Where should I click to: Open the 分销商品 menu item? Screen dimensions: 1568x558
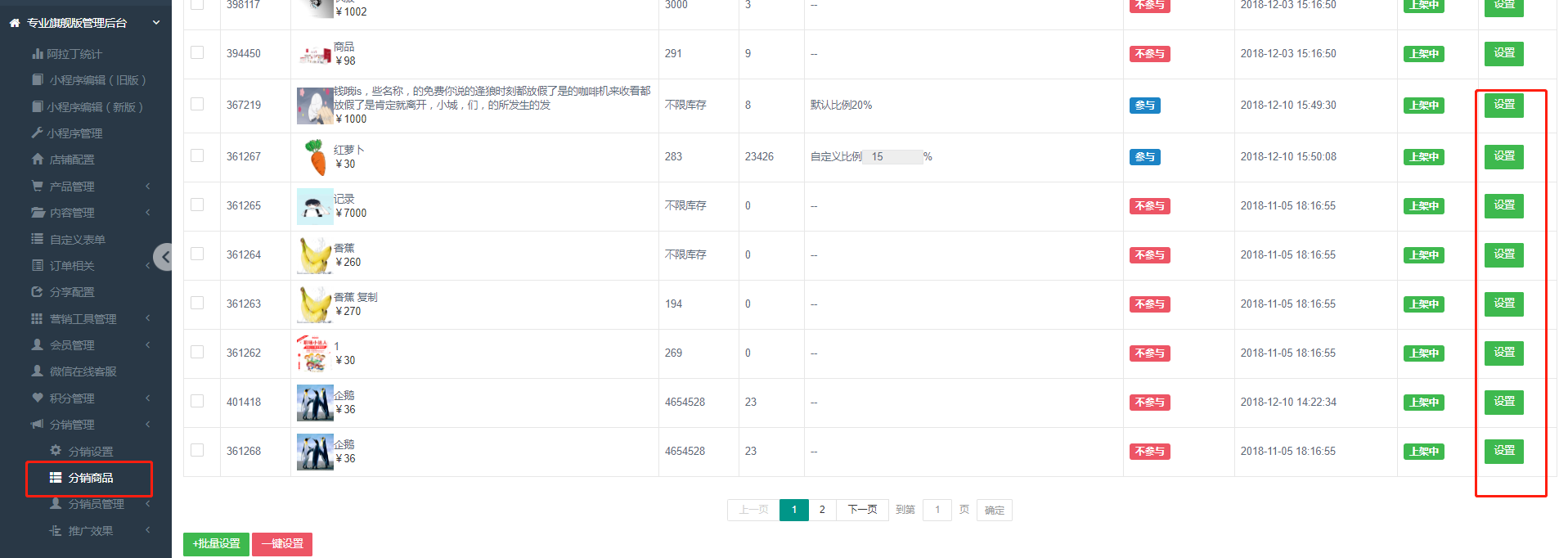[x=90, y=478]
